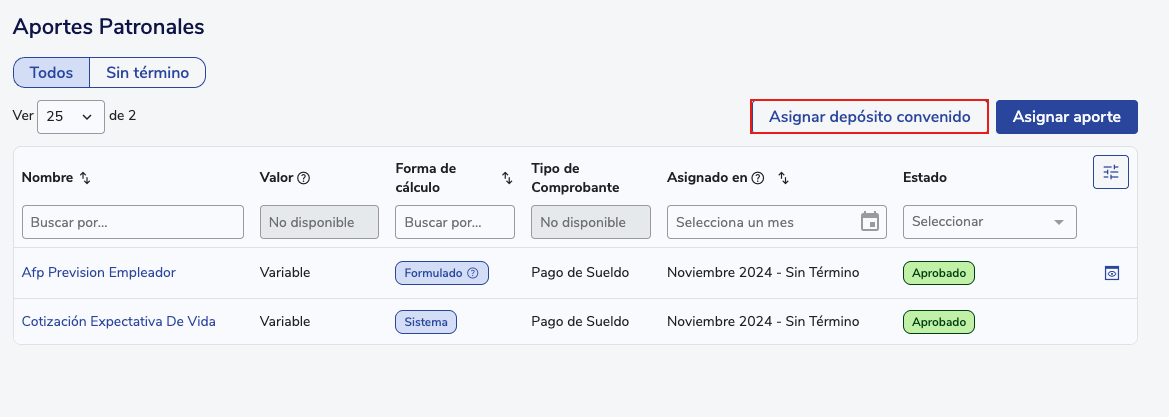The image size is (1169, 417).
Task: Open the calendar icon in month picker
Action: pyautogui.click(x=870, y=221)
